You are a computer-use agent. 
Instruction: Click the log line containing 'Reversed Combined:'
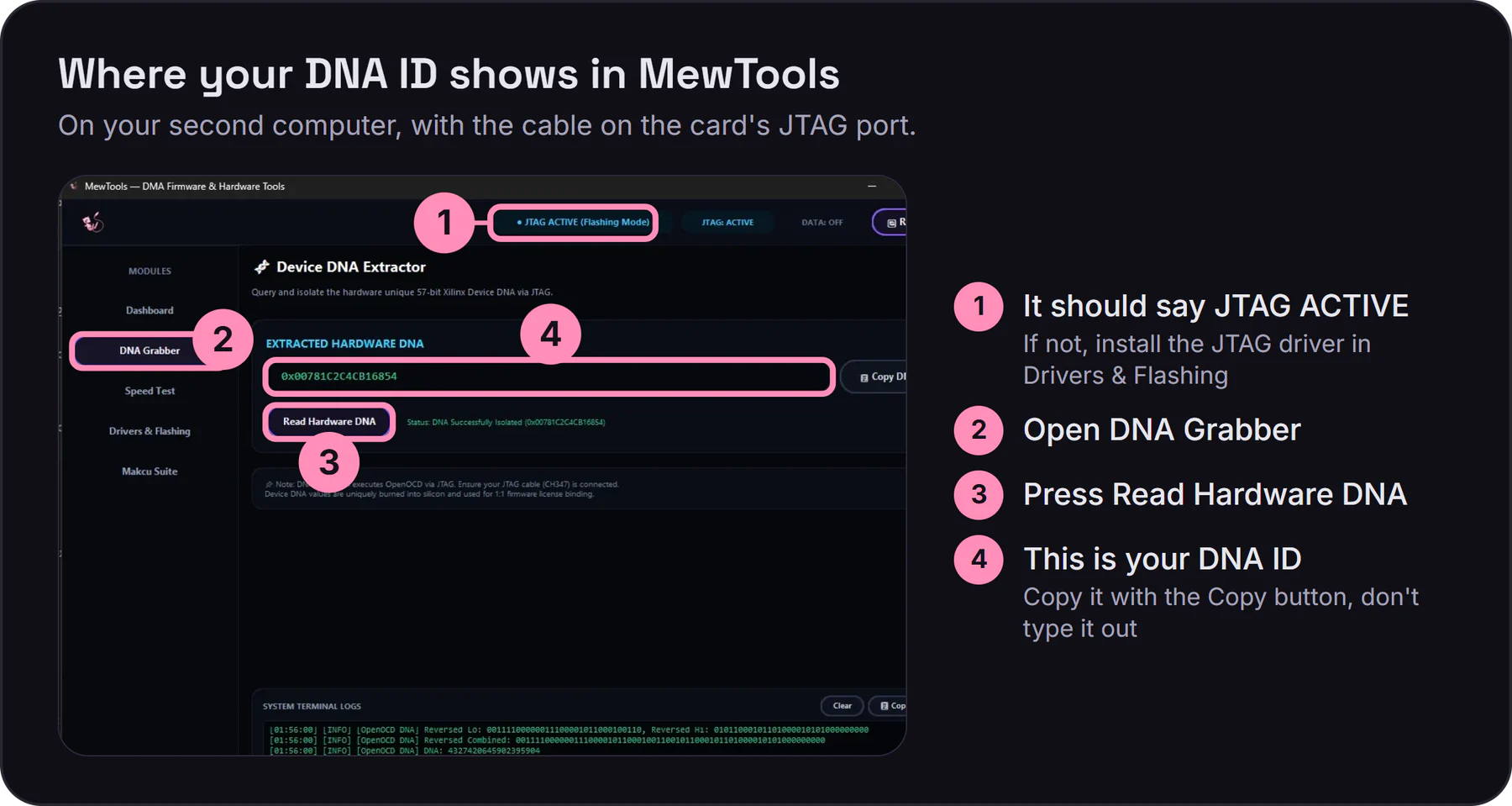click(x=547, y=740)
